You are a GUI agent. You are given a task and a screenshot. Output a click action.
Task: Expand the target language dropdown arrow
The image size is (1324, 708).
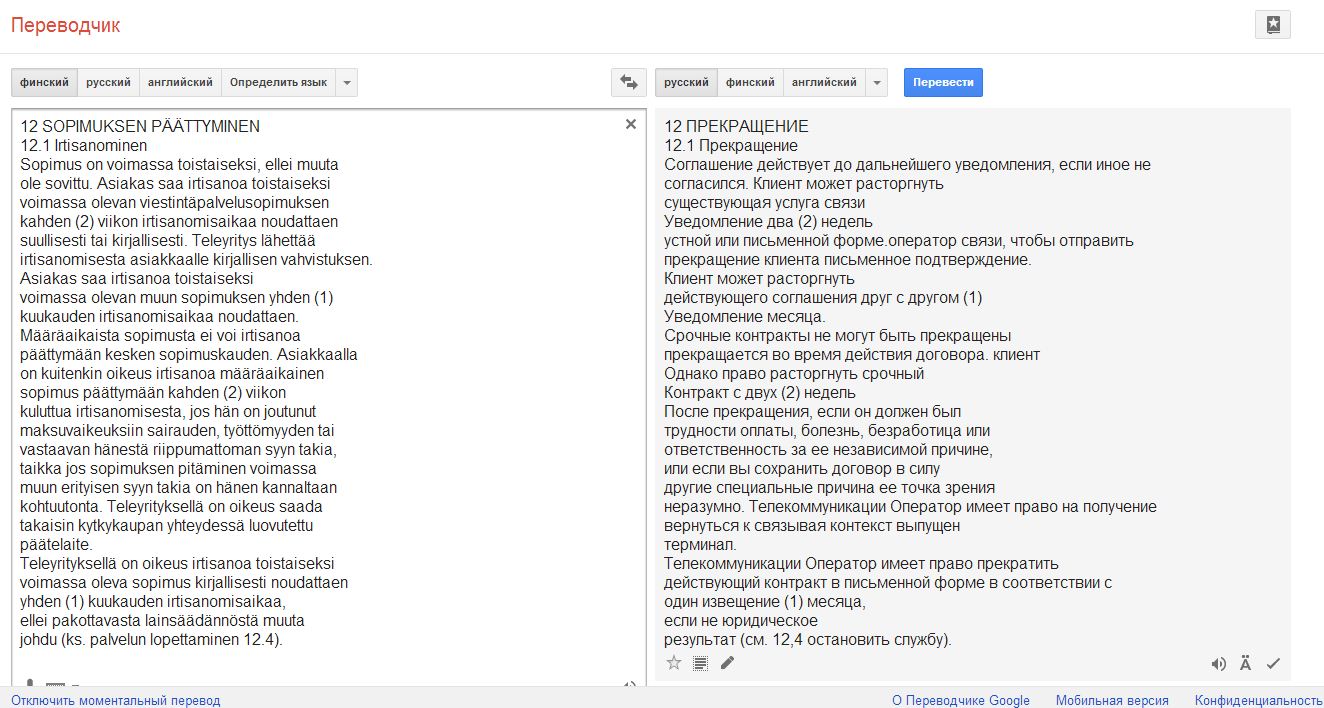[876, 82]
